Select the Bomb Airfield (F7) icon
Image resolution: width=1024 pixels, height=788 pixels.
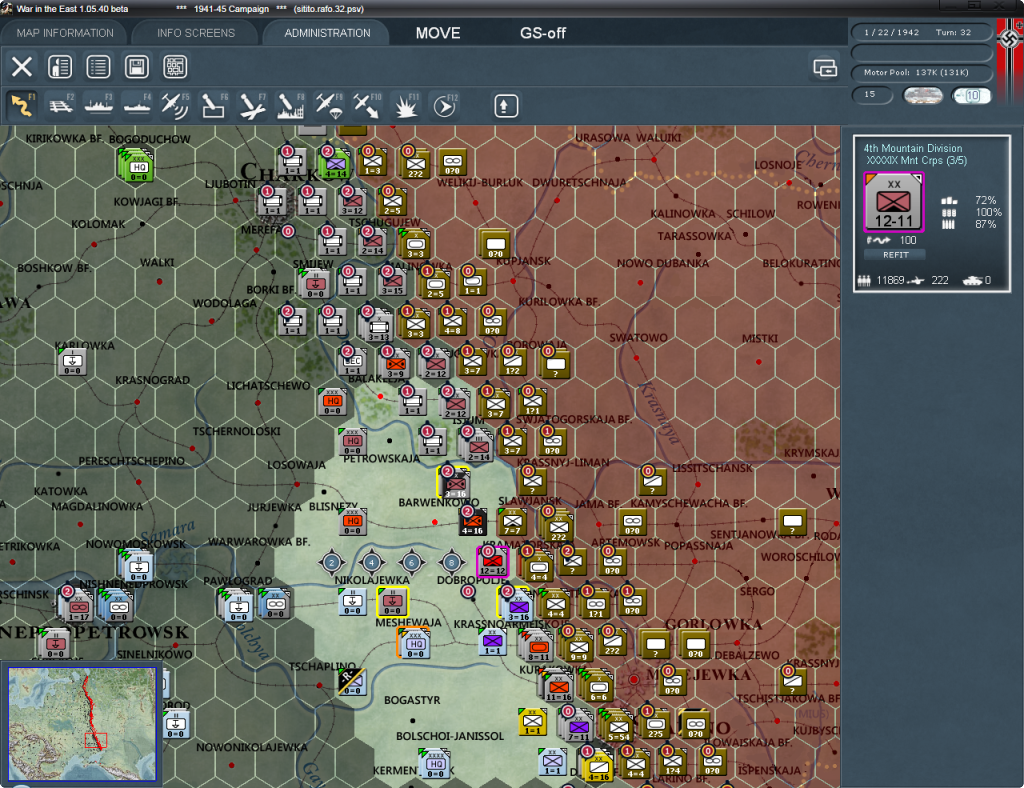[x=252, y=106]
